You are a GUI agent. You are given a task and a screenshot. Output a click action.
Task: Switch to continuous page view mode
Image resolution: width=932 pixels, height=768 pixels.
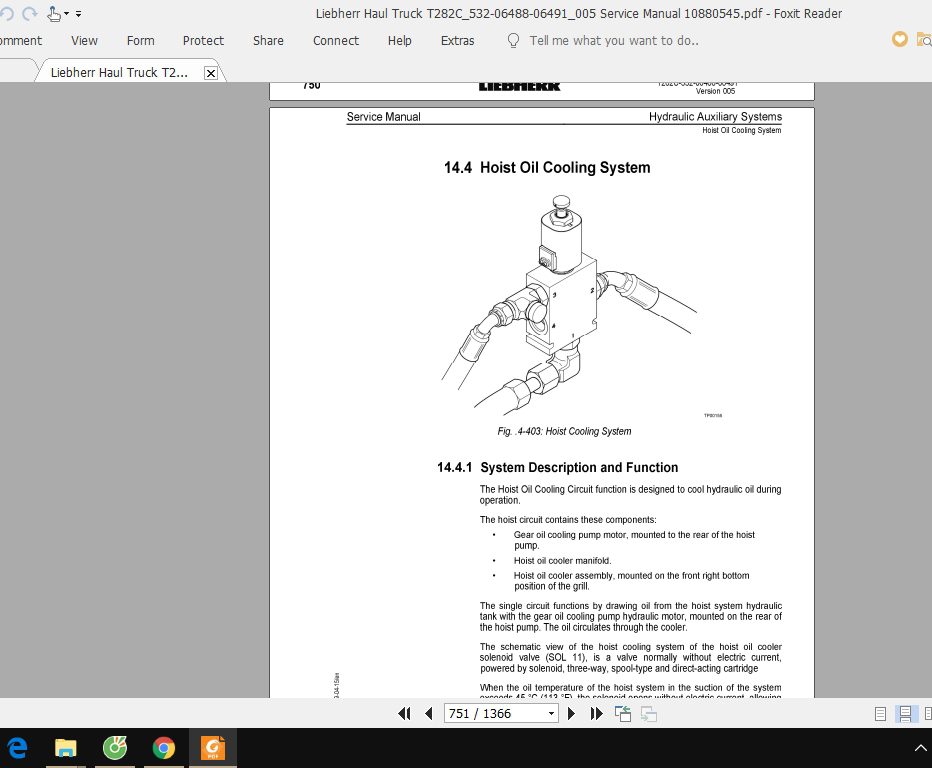pyautogui.click(x=905, y=713)
